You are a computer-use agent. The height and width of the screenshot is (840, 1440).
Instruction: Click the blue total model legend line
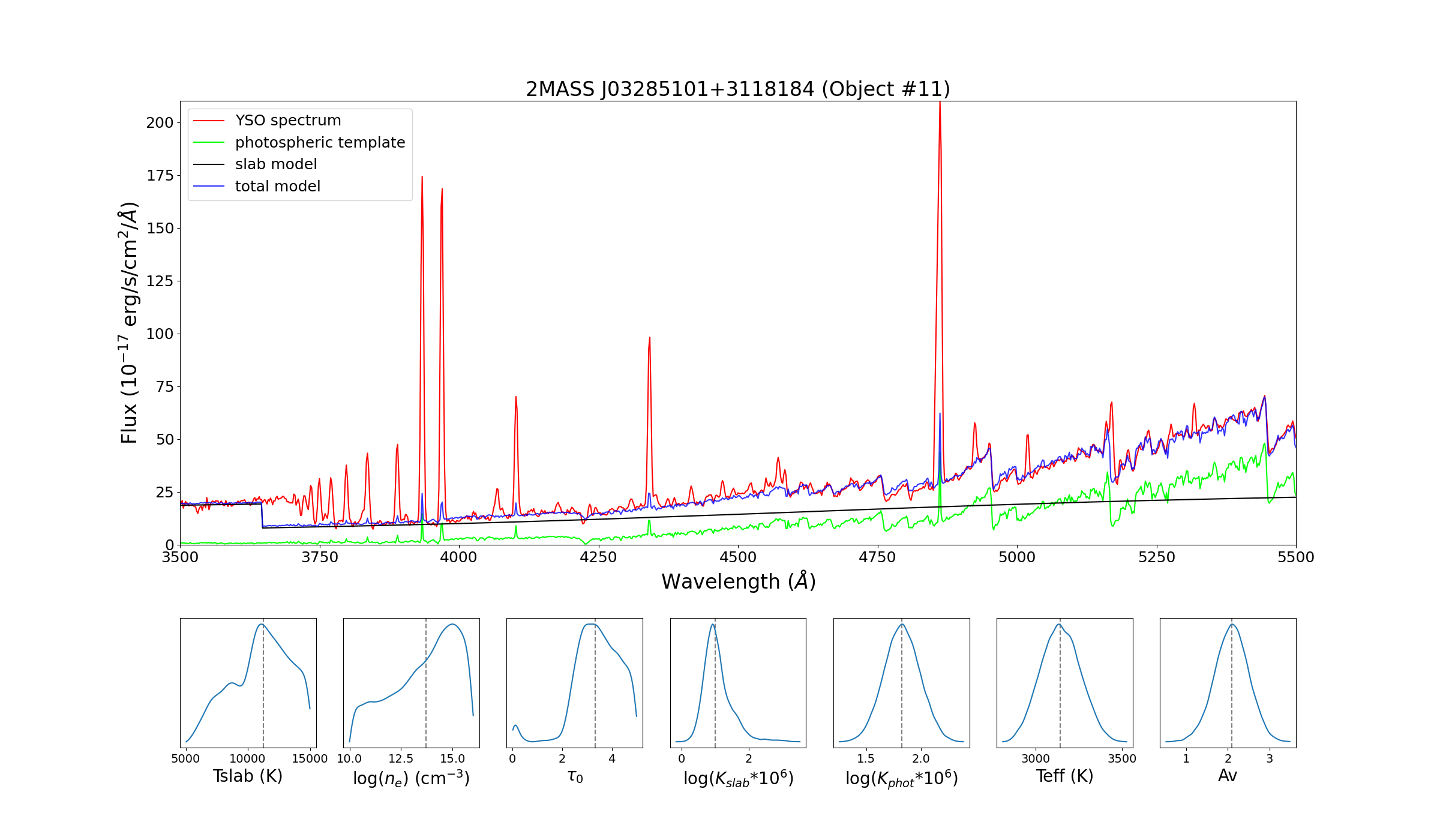coord(208,187)
